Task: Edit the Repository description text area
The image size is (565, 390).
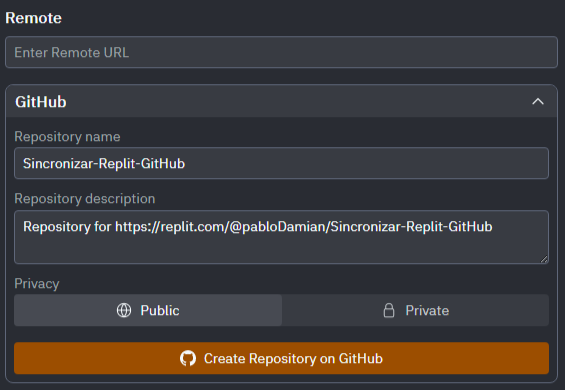Action: click(281, 237)
